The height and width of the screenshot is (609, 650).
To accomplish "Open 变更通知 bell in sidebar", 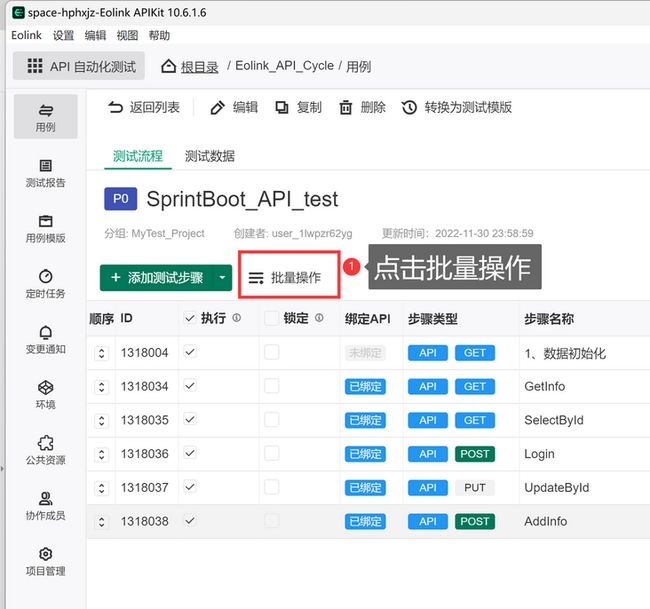I will pyautogui.click(x=46, y=340).
